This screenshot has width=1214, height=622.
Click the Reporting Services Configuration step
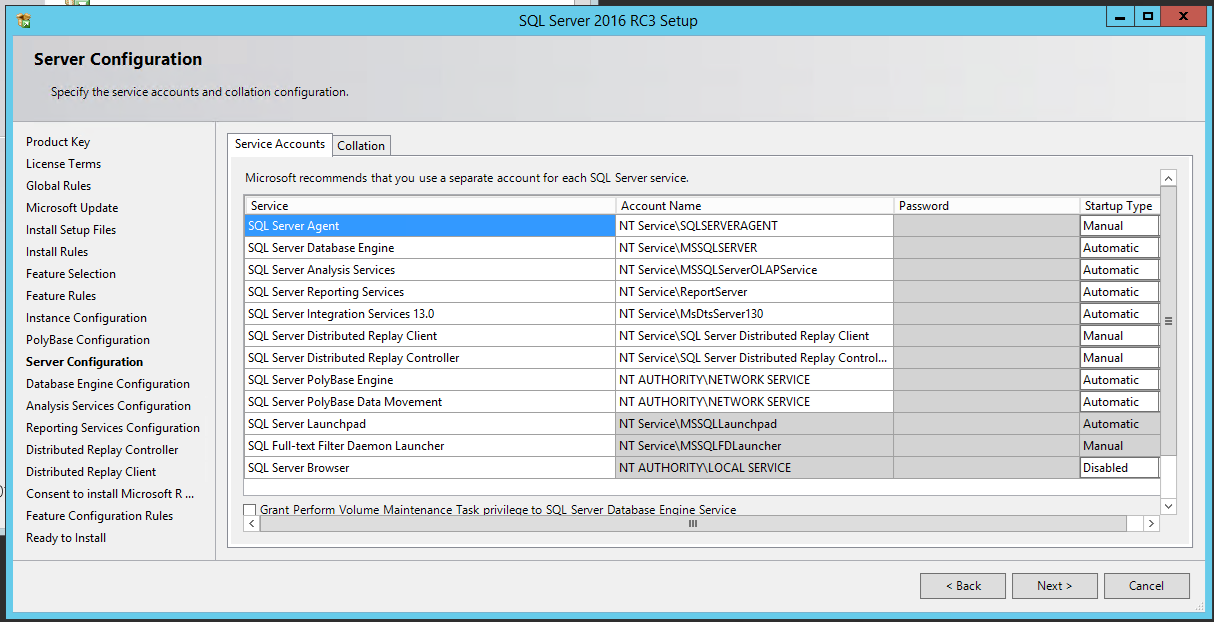click(x=113, y=428)
